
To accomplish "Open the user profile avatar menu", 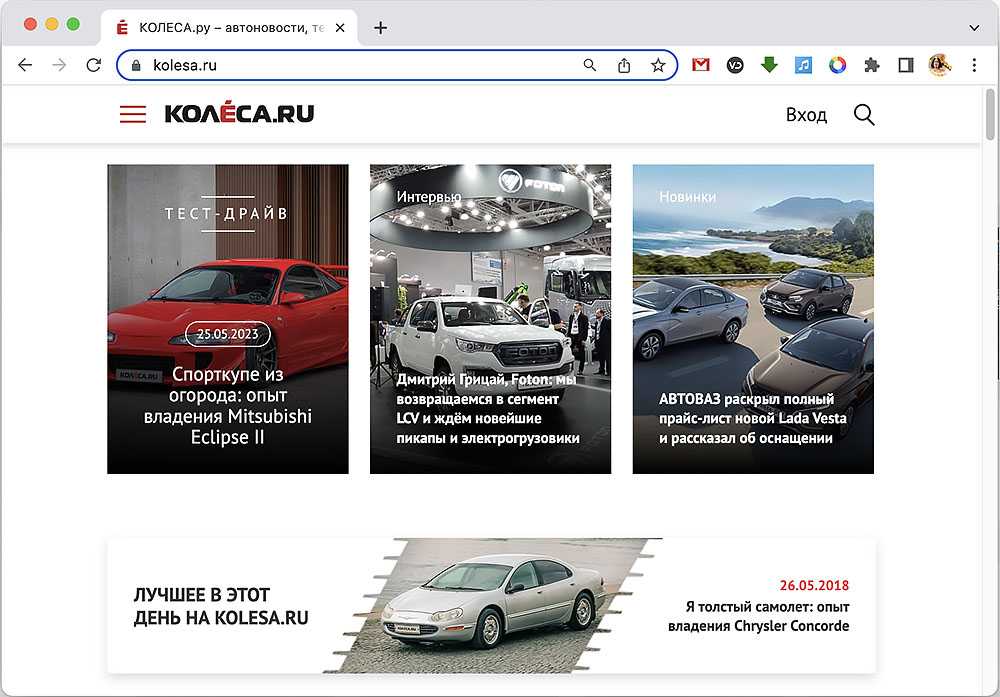I will tap(939, 65).
